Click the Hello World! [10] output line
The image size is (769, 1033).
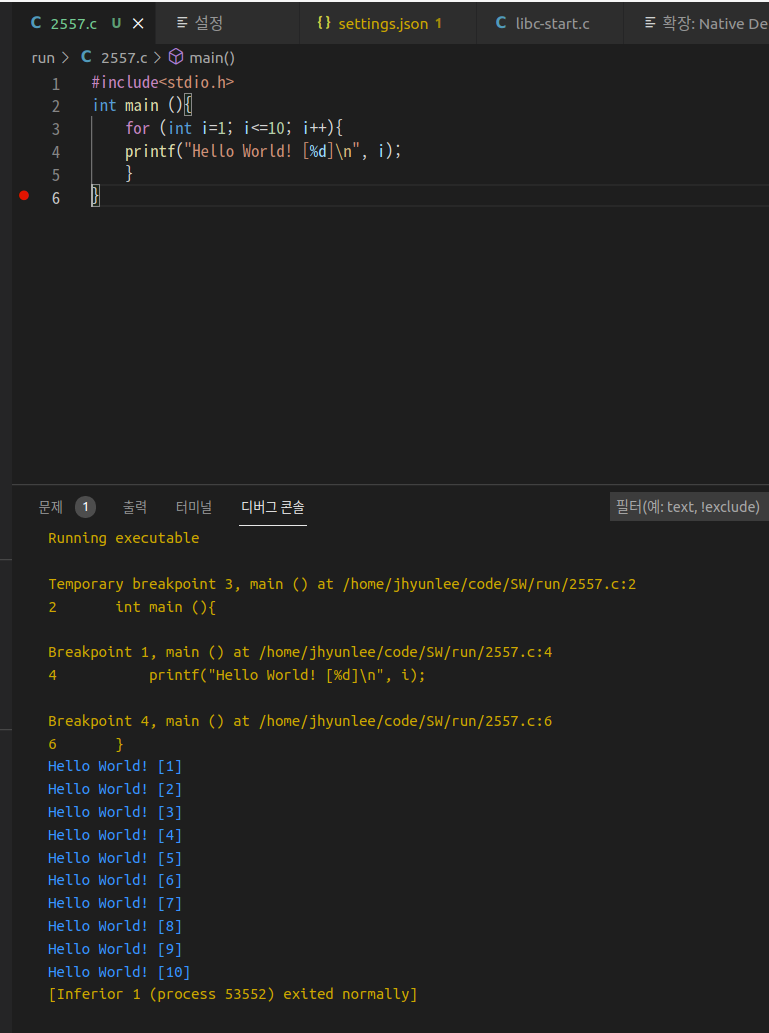tap(119, 972)
